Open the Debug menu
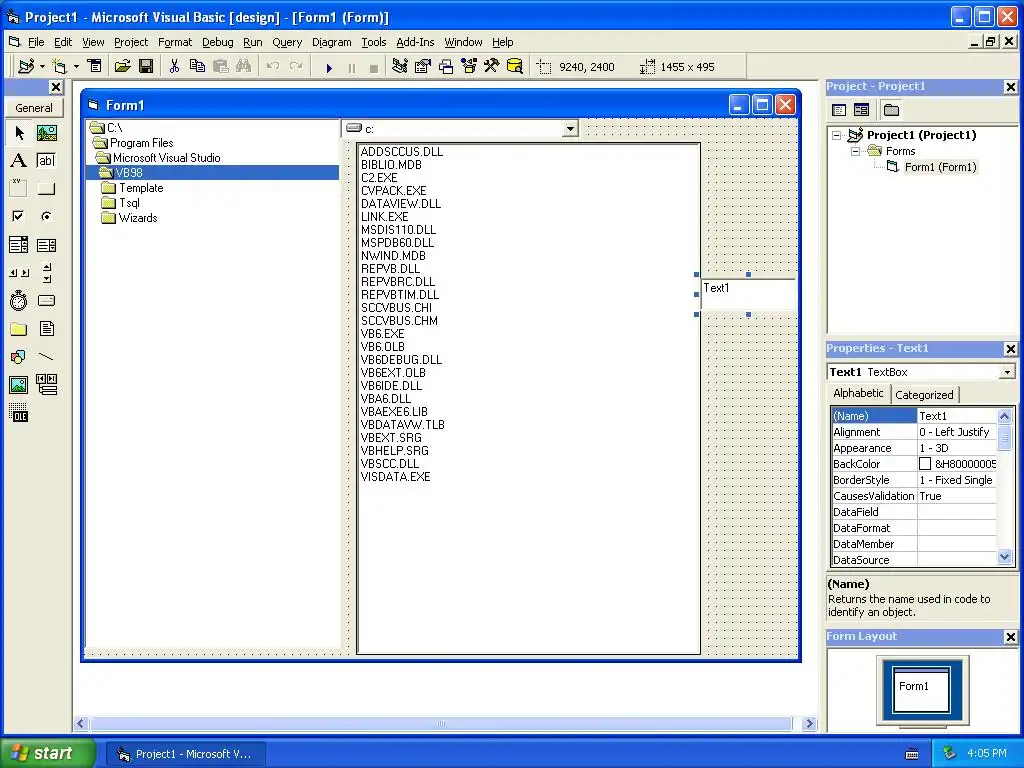The height and width of the screenshot is (768, 1024). [x=217, y=42]
